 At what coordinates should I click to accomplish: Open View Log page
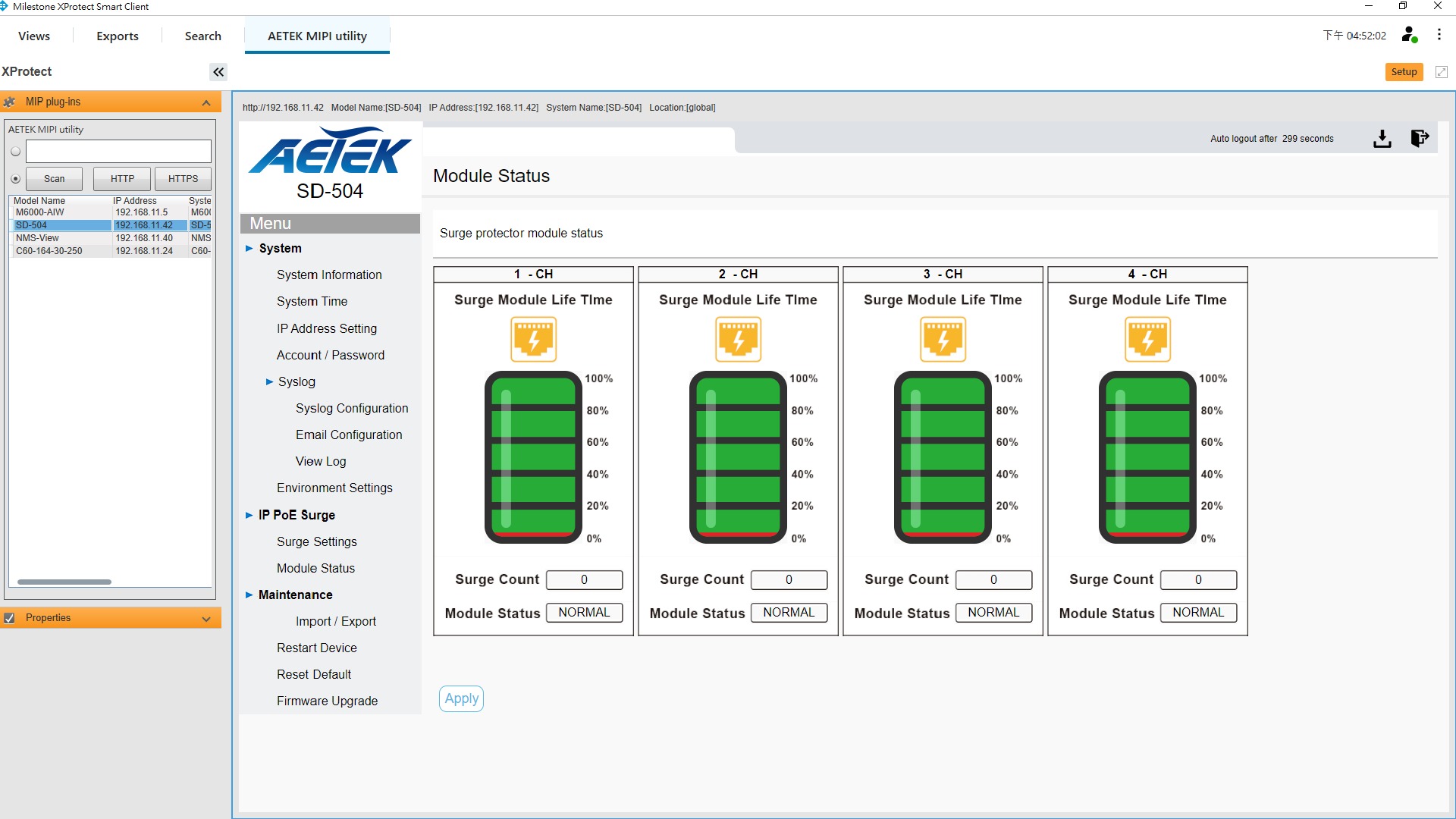(321, 461)
